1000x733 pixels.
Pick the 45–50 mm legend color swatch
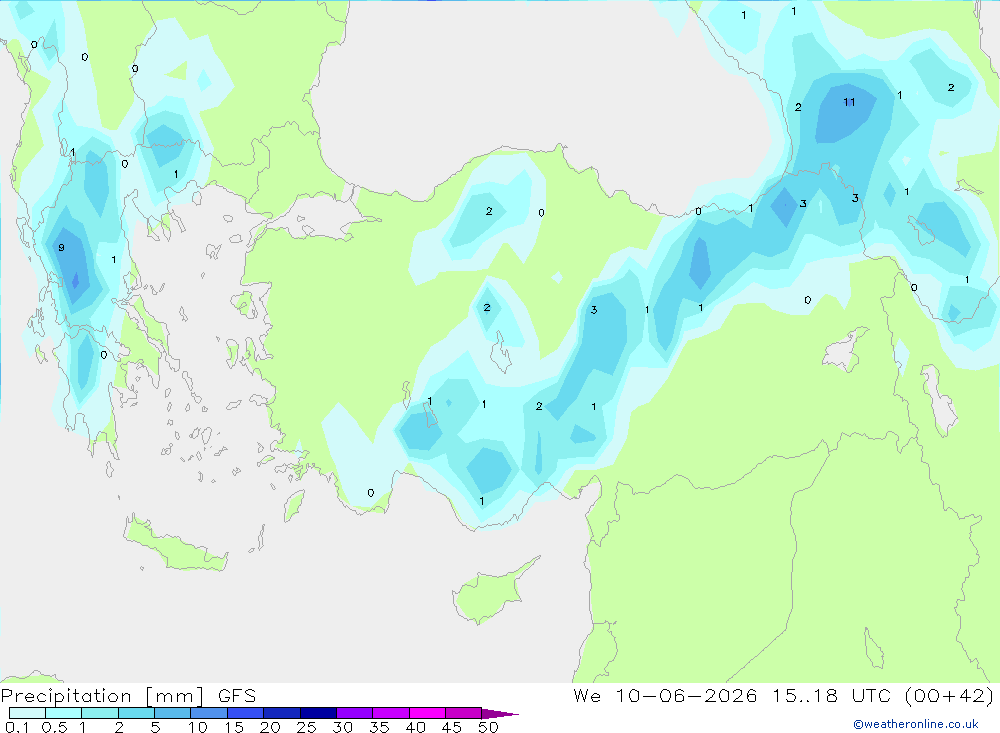(x=463, y=713)
